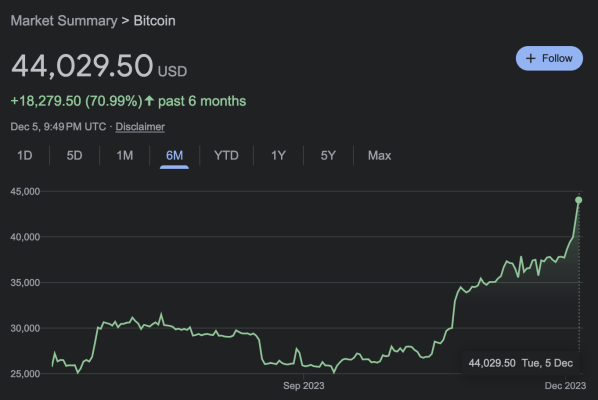Screen dimensions: 598x400
Task: Click the green upward arrow icon
Action: click(x=149, y=101)
